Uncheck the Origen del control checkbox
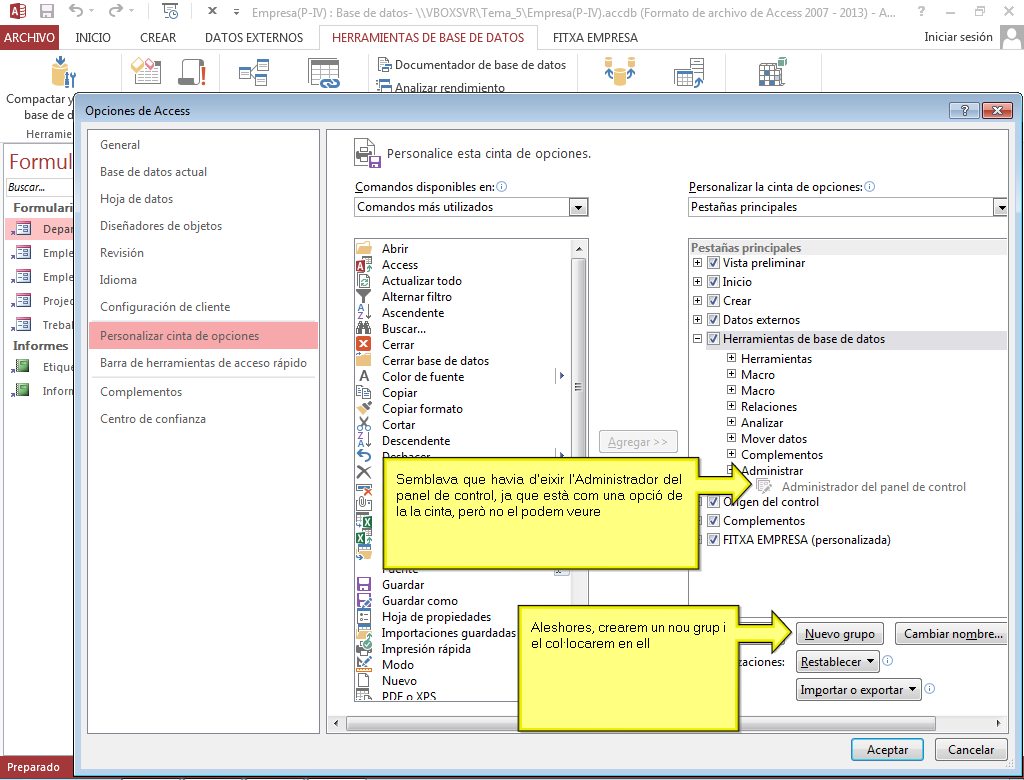 [714, 502]
